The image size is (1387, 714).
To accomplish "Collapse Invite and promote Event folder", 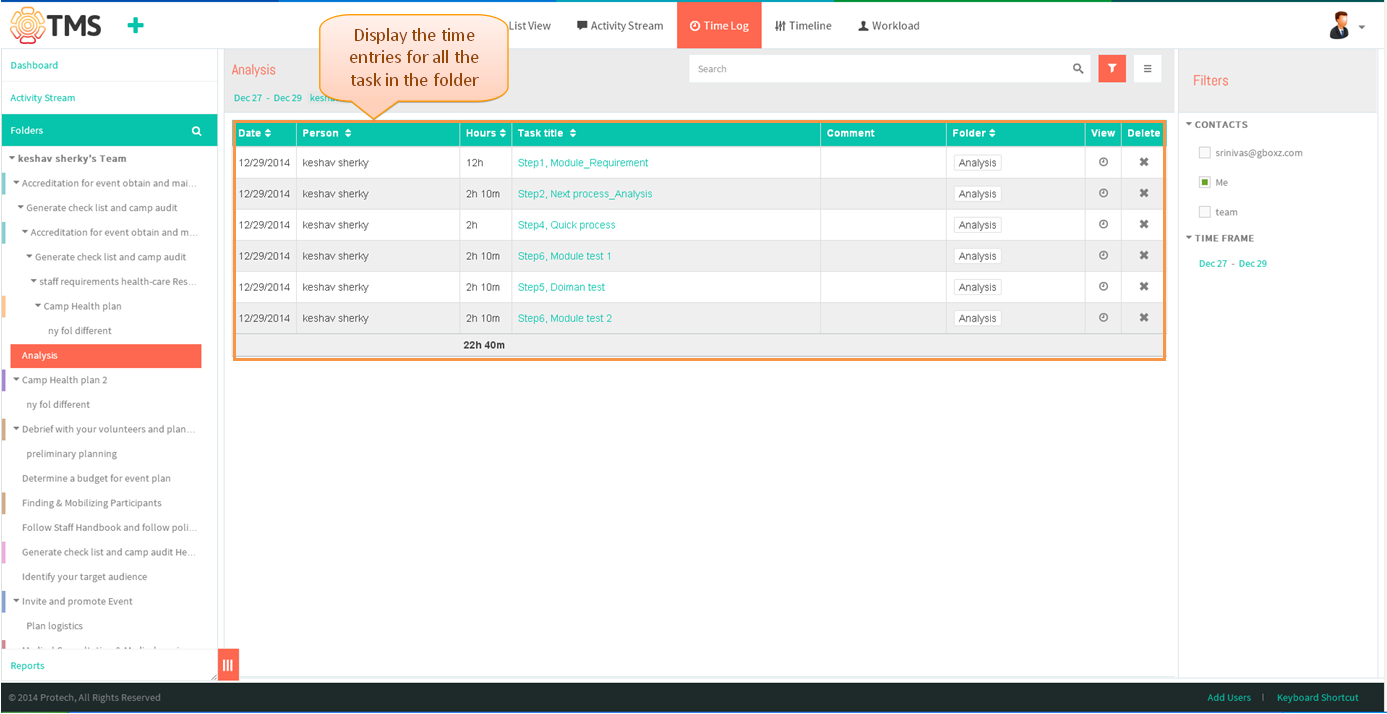I will pos(16,601).
